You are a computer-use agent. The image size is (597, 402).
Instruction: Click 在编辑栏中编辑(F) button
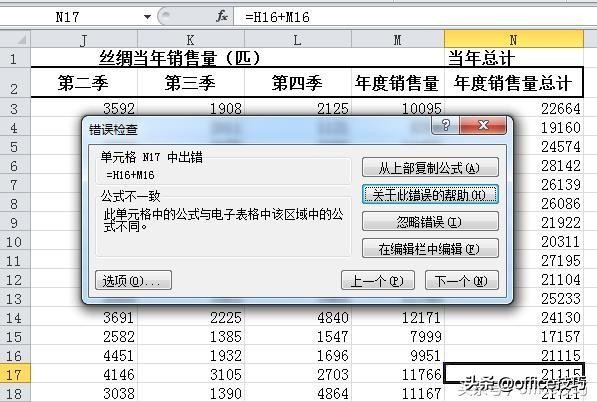coord(430,249)
